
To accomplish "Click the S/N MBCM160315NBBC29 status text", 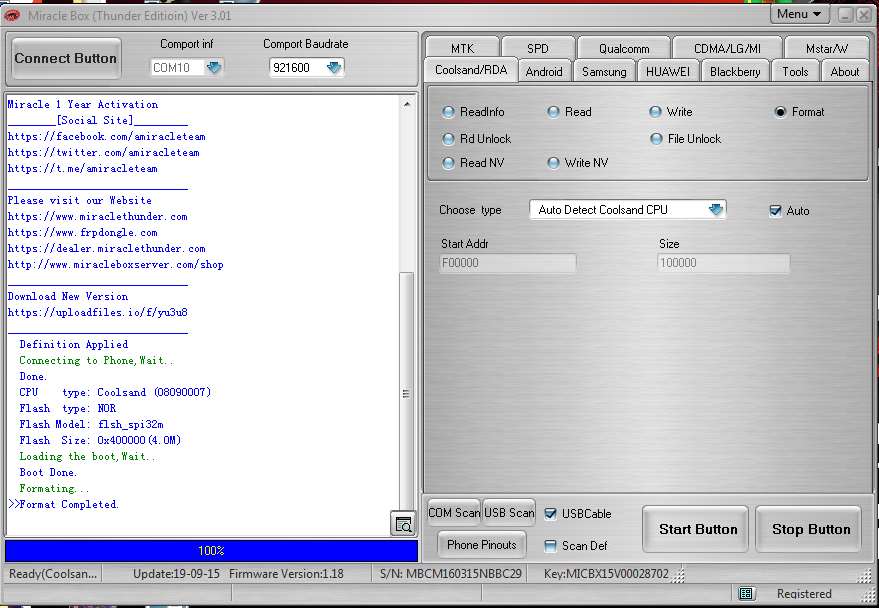I will (x=451, y=574).
